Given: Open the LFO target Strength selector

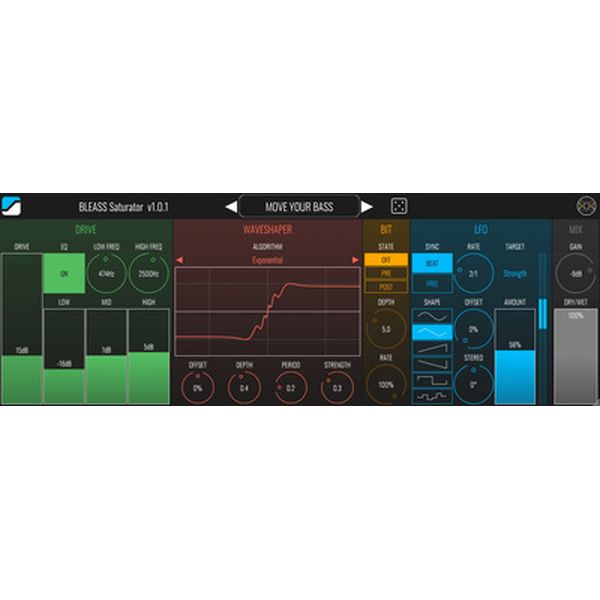Looking at the screenshot, I should (515, 273).
